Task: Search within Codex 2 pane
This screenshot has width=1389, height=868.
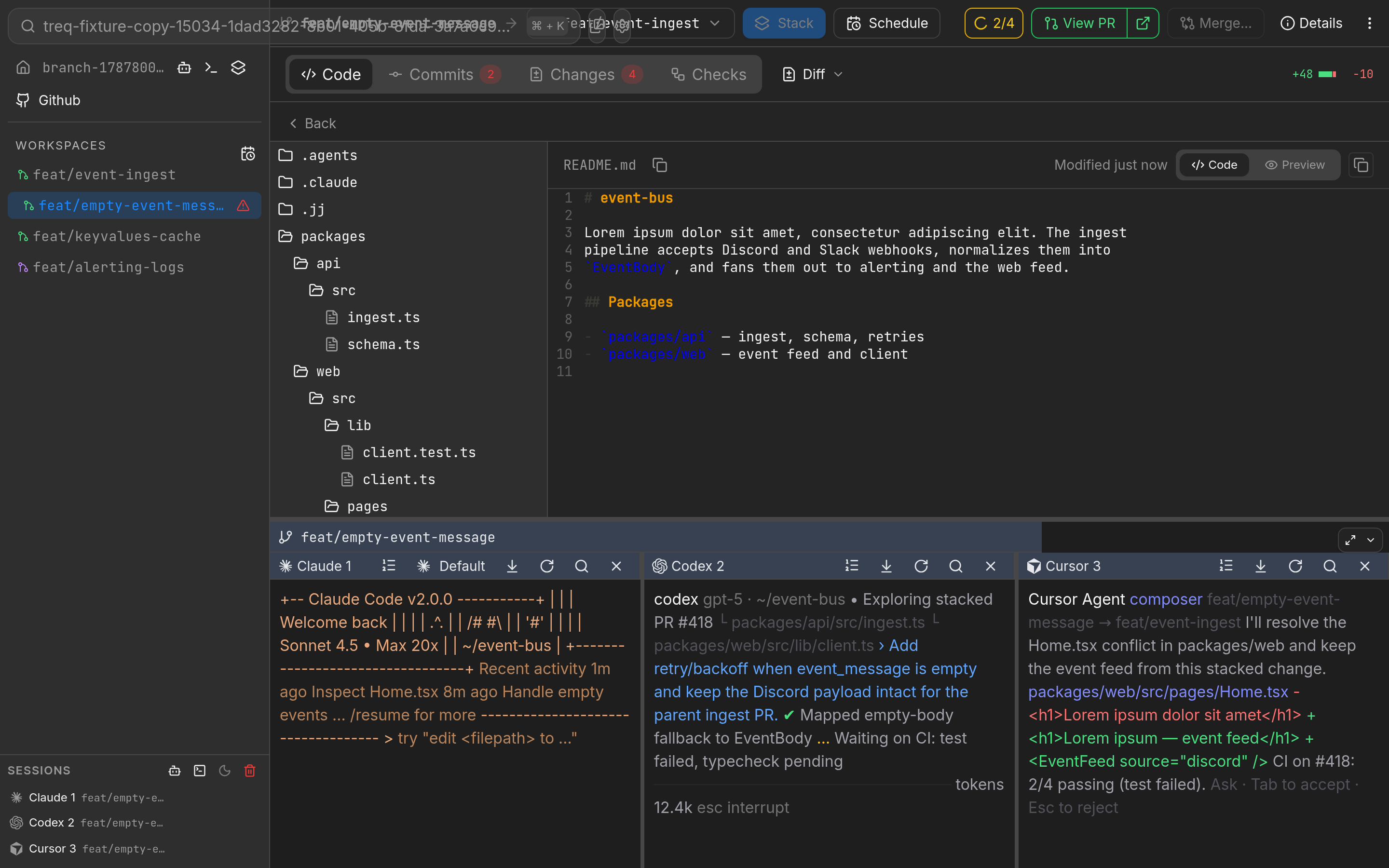Action: (x=955, y=566)
